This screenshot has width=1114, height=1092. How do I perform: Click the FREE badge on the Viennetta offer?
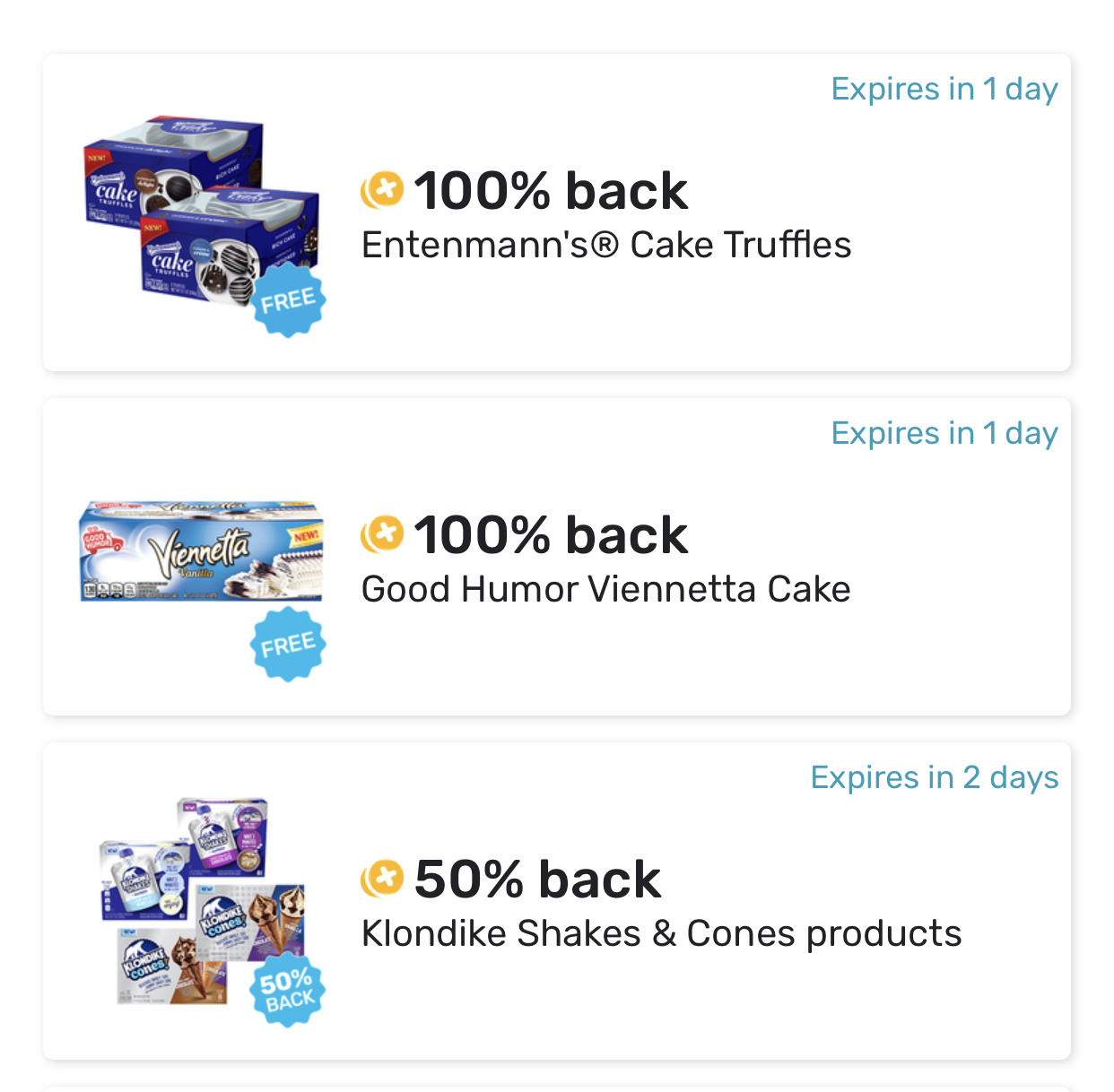tap(289, 642)
